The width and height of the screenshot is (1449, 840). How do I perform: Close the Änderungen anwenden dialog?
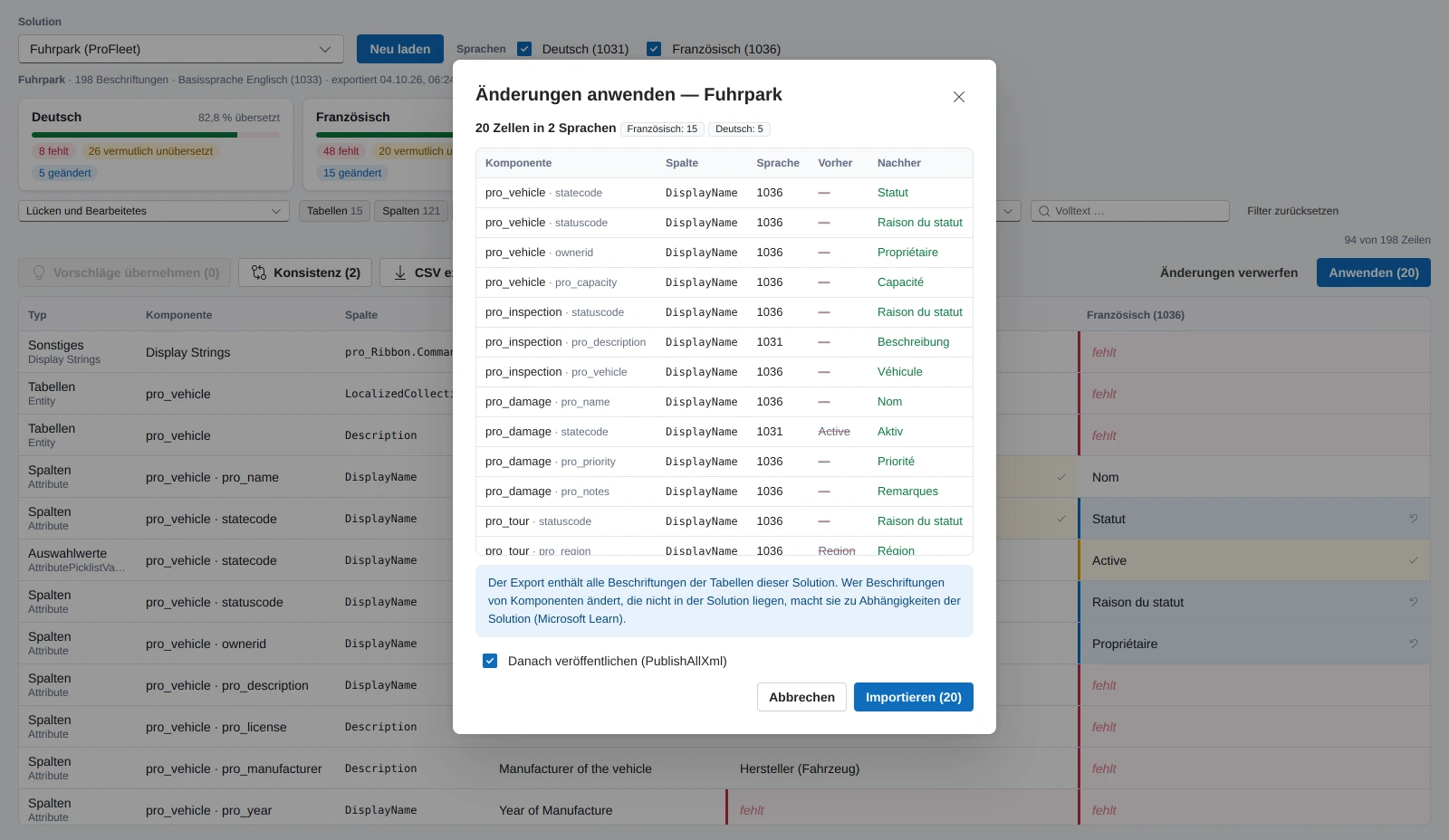click(959, 97)
